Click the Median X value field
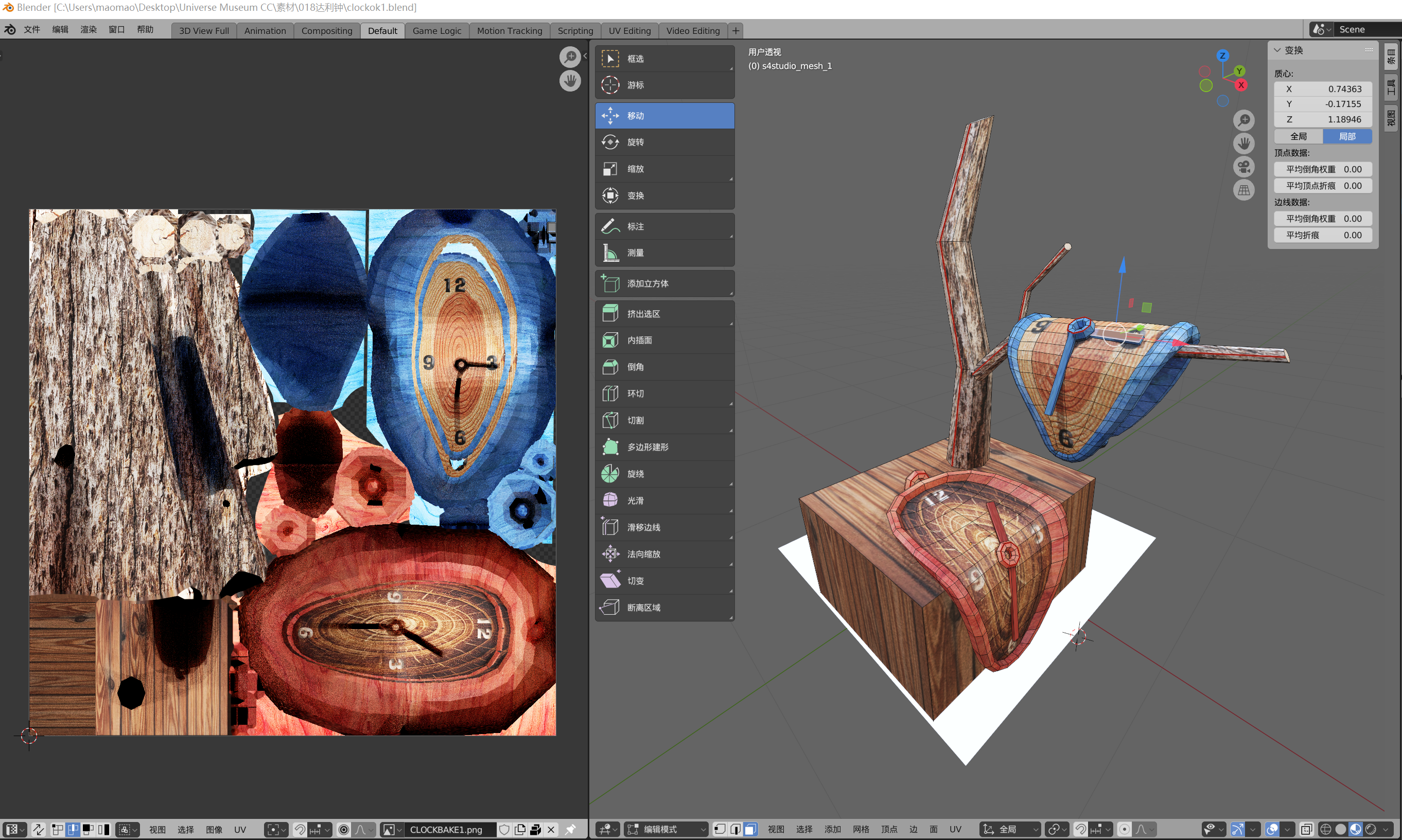Viewport: 1402px width, 840px height. [1323, 89]
